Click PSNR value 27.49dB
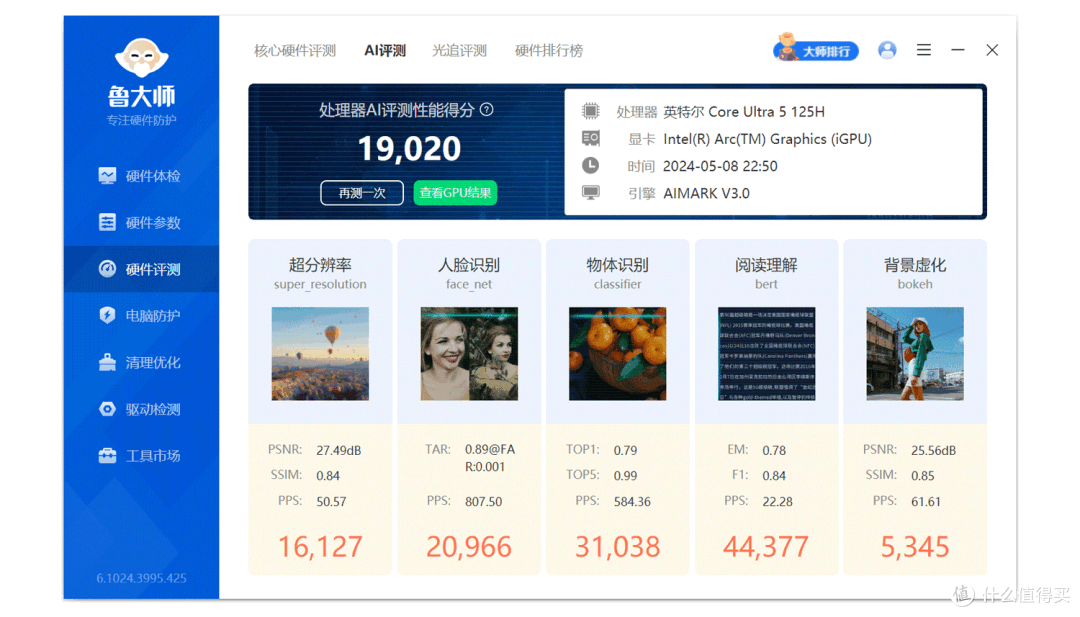 click(x=339, y=450)
